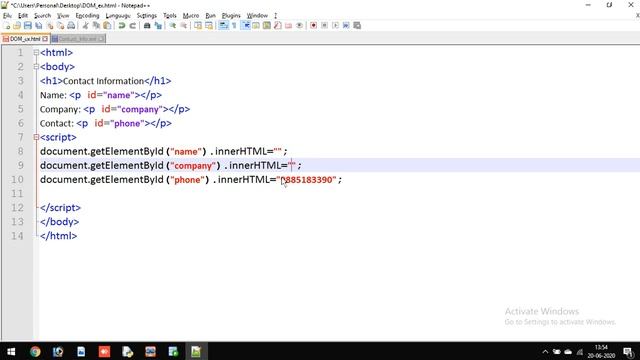This screenshot has width=640, height=360.
Task: Redo via the toolbar arrow icon
Action: point(133,26)
